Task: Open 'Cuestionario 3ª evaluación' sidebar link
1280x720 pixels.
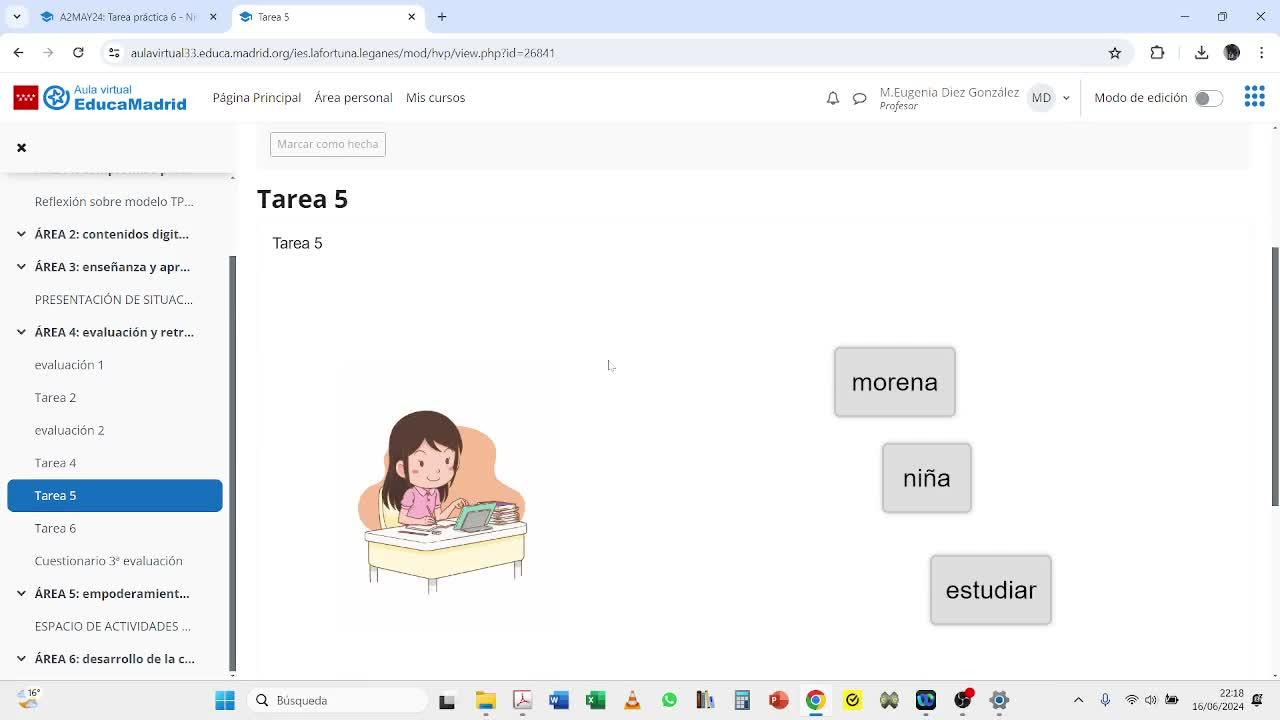Action: [x=109, y=561]
